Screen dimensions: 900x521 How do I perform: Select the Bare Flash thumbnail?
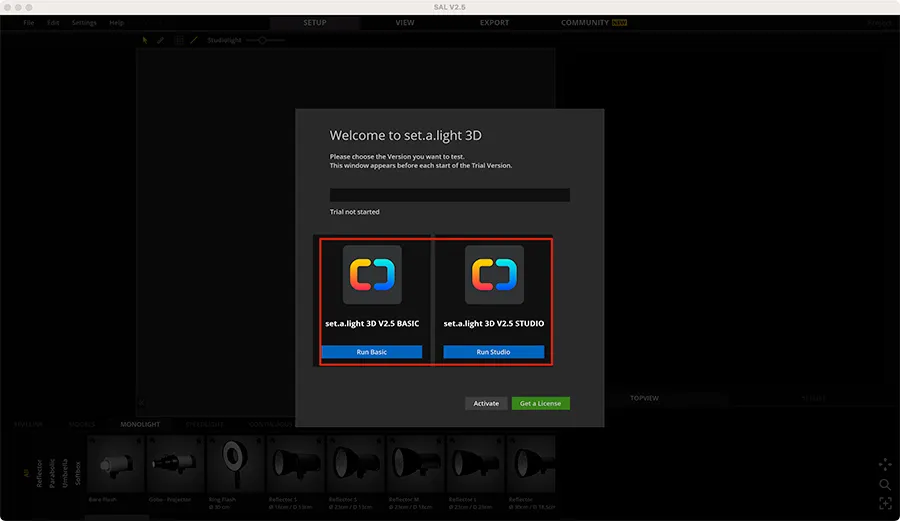pos(115,465)
